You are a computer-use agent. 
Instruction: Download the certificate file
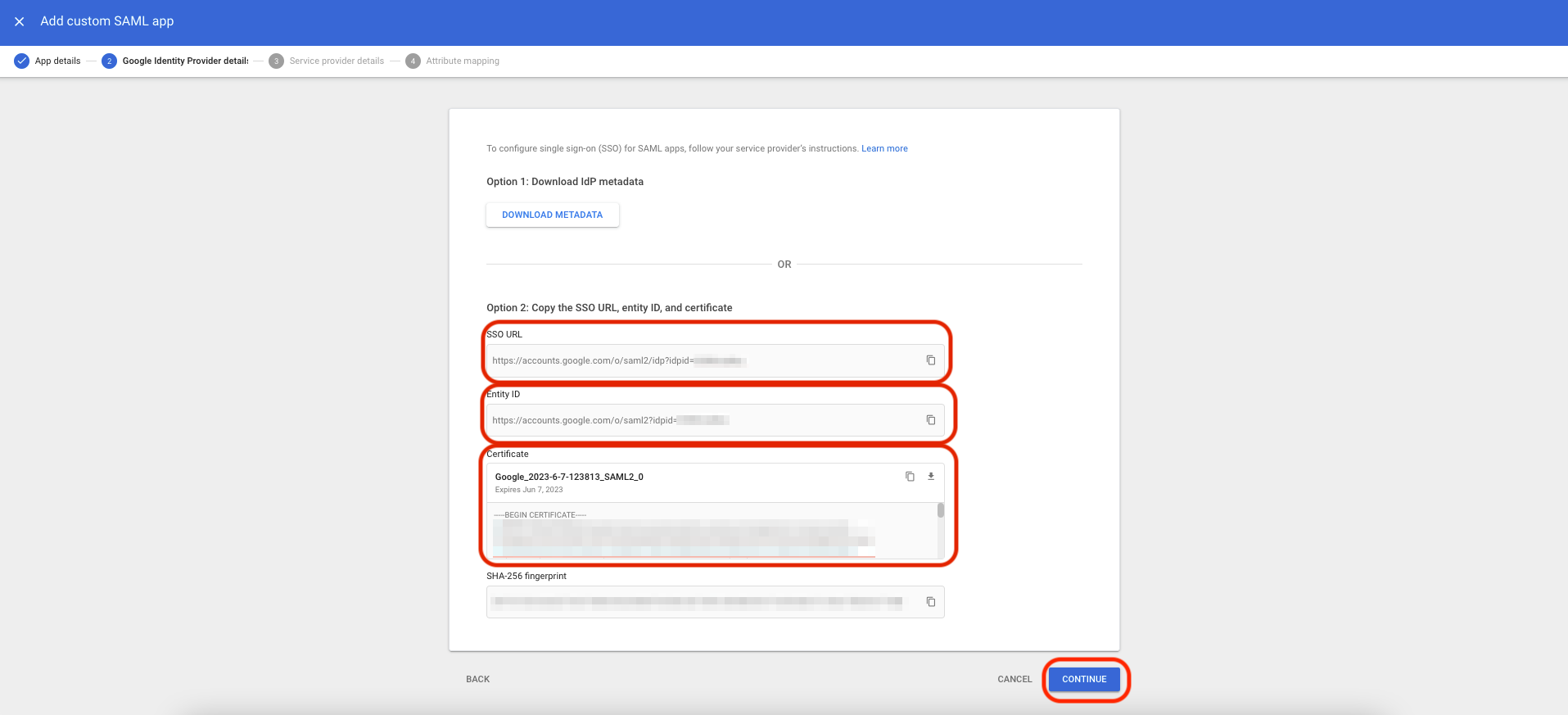click(x=931, y=477)
